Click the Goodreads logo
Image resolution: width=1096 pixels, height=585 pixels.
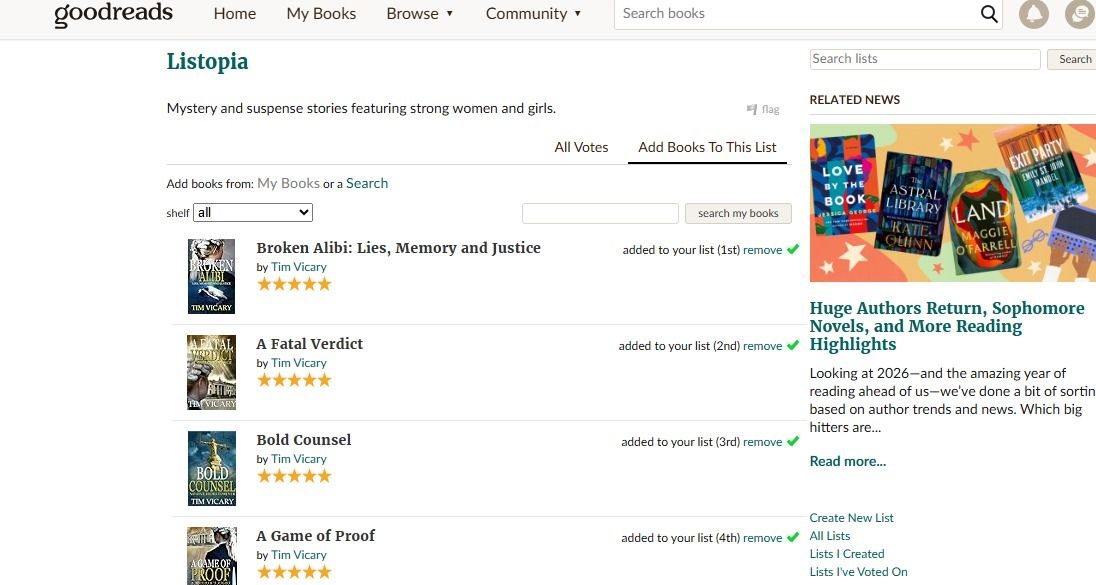pyautogui.click(x=113, y=14)
